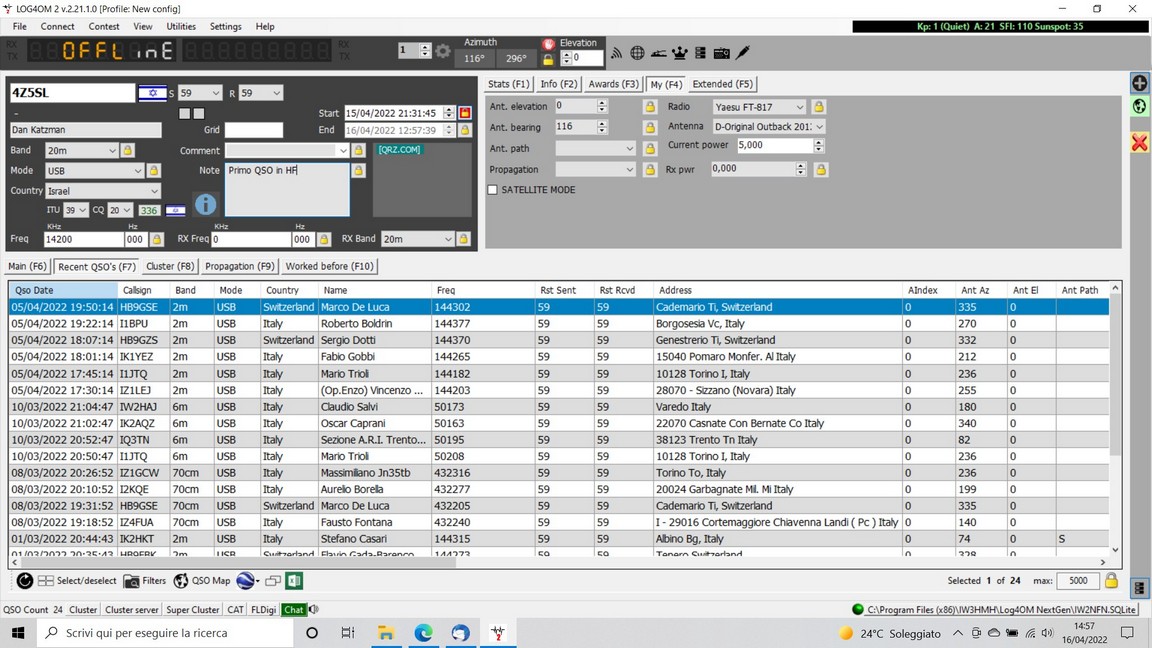The width and height of the screenshot is (1152, 648).
Task: Click the radio device icon in toolbar
Action: pyautogui.click(x=721, y=53)
